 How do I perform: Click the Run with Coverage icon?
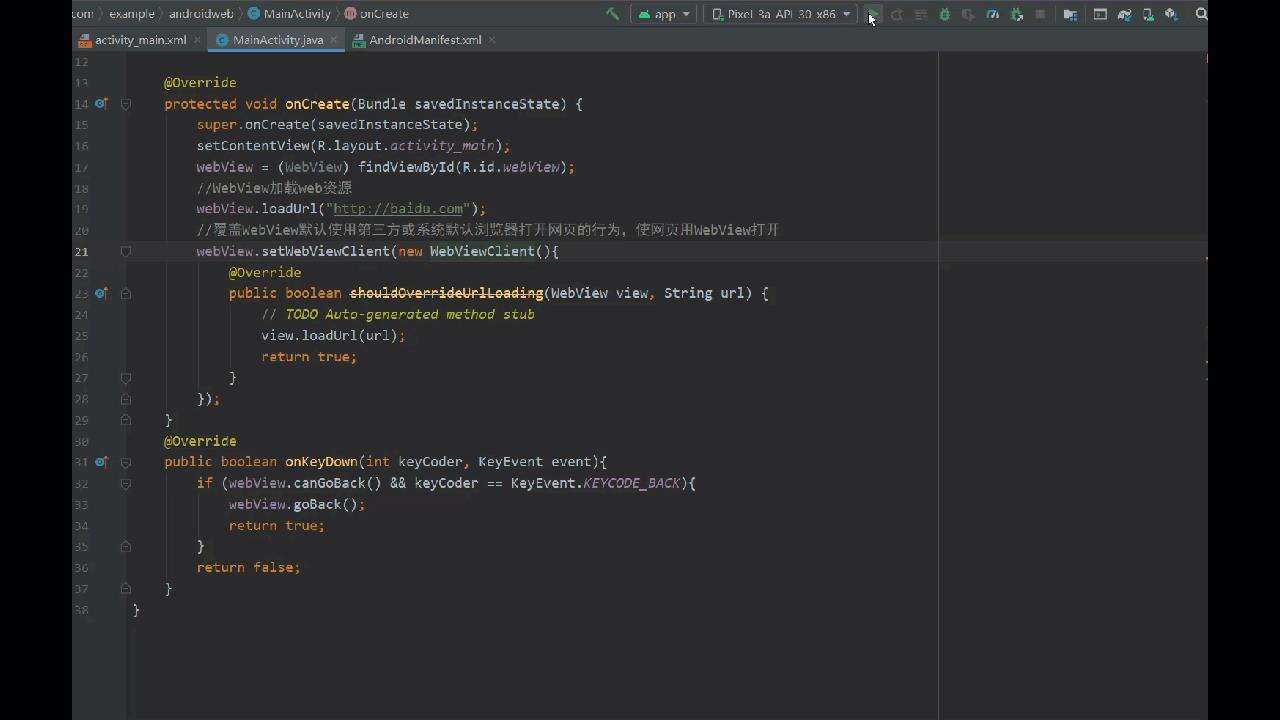968,14
